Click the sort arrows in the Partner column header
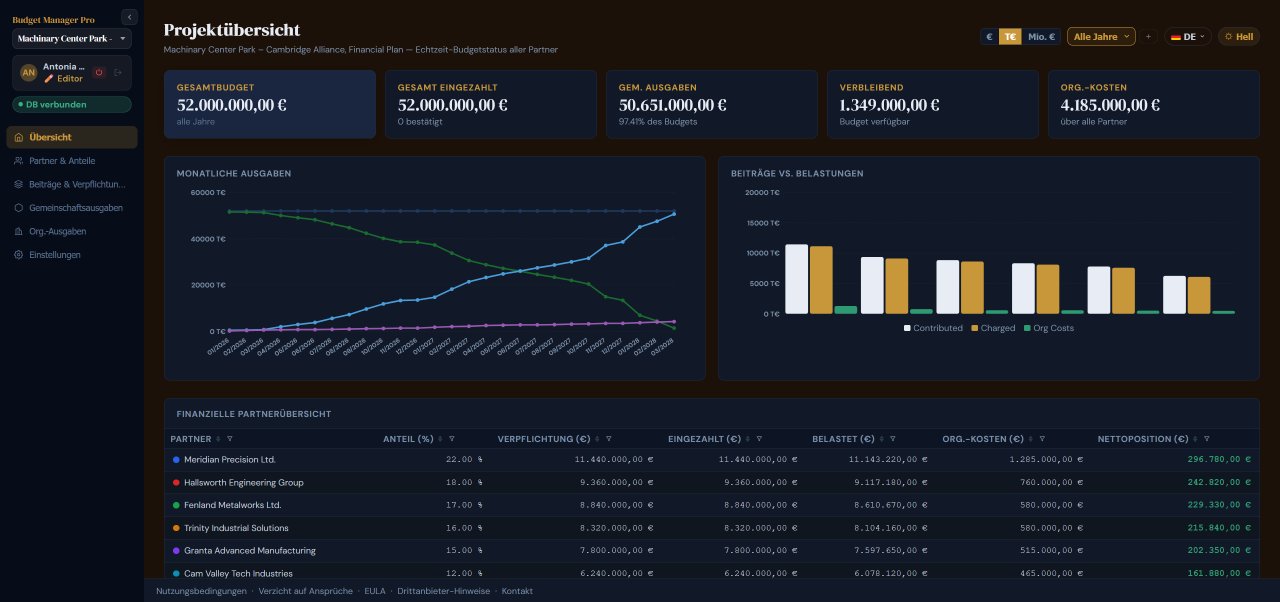 point(219,439)
